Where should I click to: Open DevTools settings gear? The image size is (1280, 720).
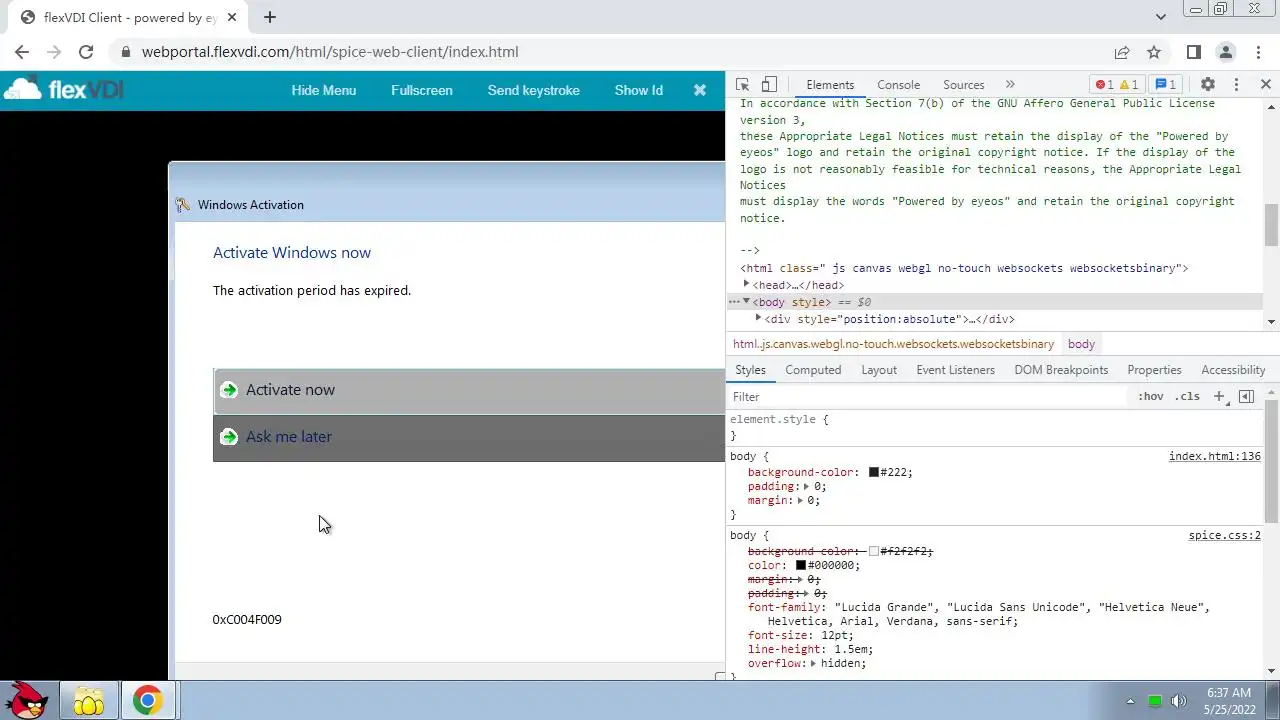1207,85
